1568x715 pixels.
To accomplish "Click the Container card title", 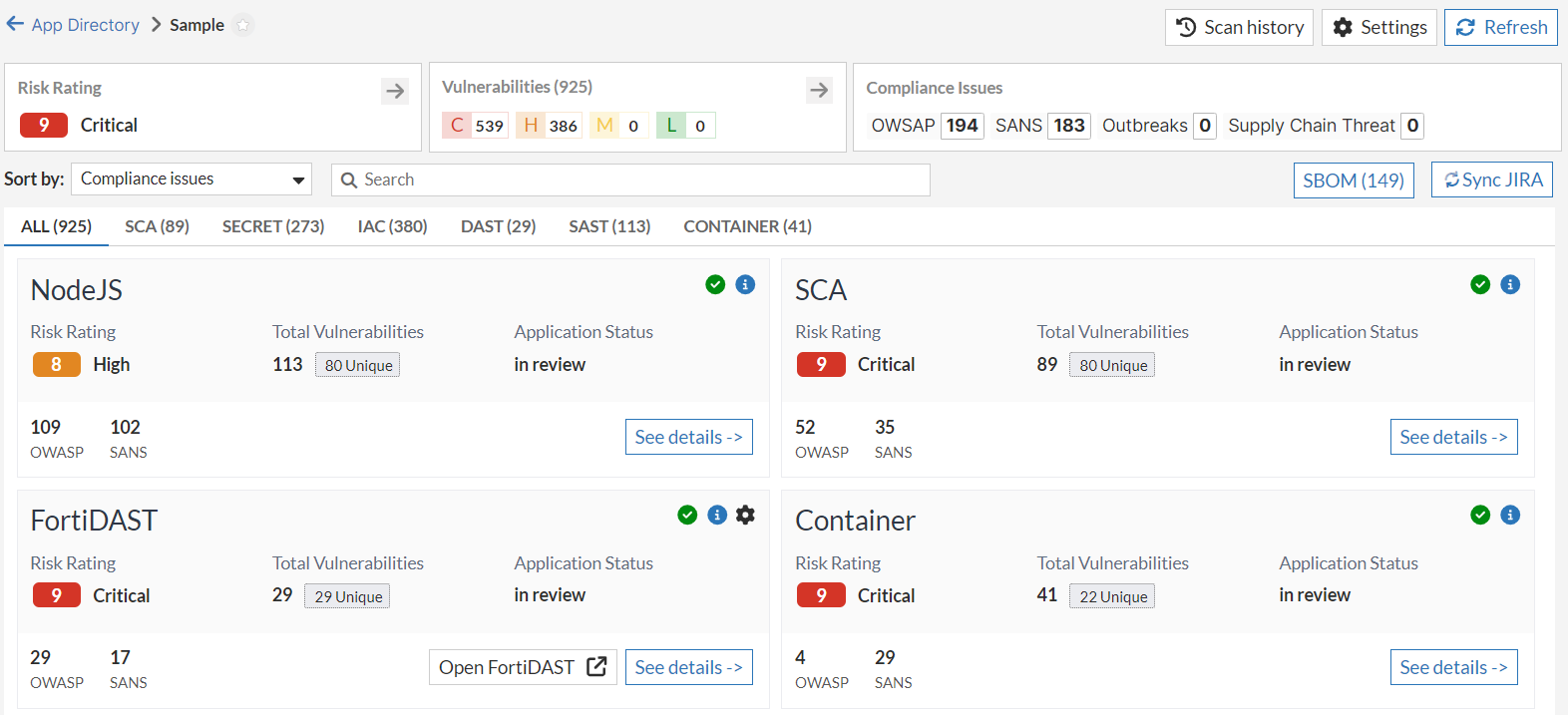I will point(855,521).
